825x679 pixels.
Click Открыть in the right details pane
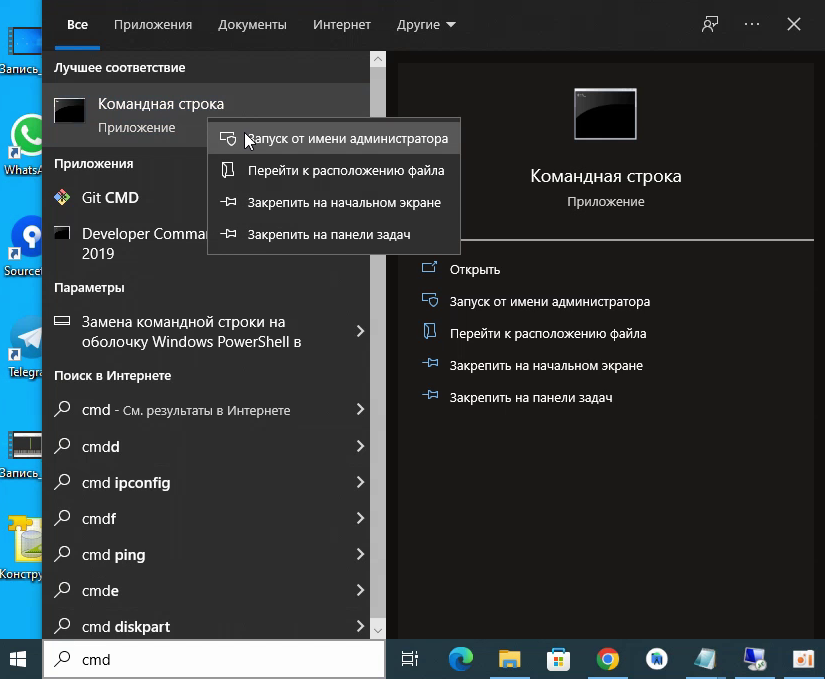pos(475,270)
